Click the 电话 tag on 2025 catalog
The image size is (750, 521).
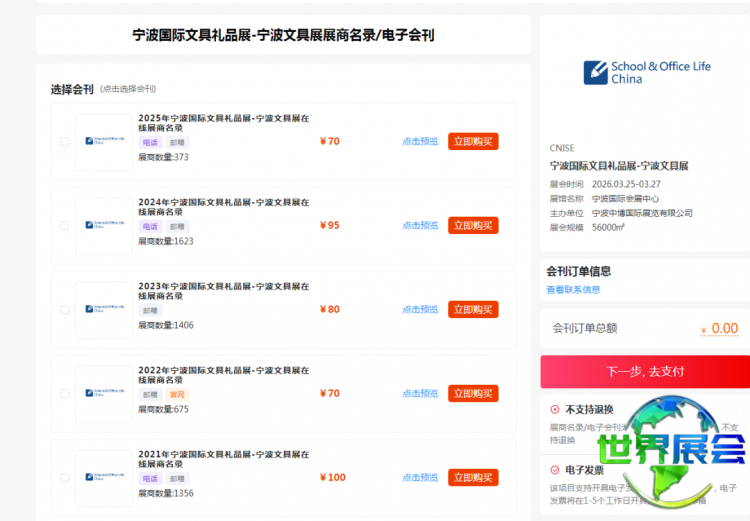149,142
